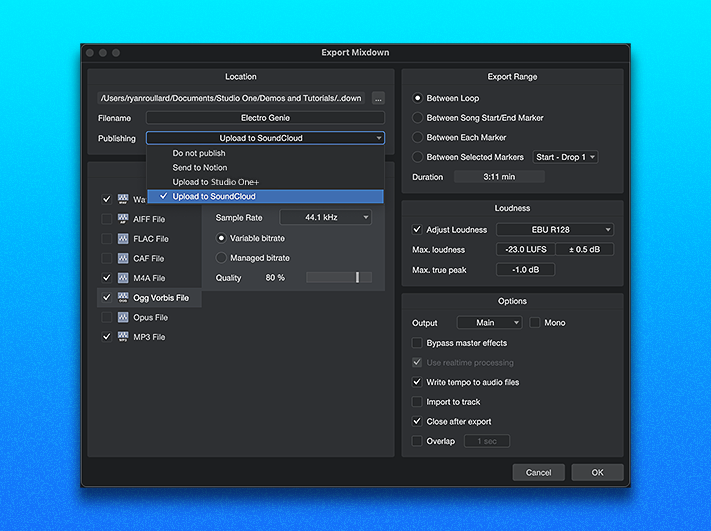Uncheck the Wave file checkbox
This screenshot has height=531, width=711.
(x=107, y=199)
